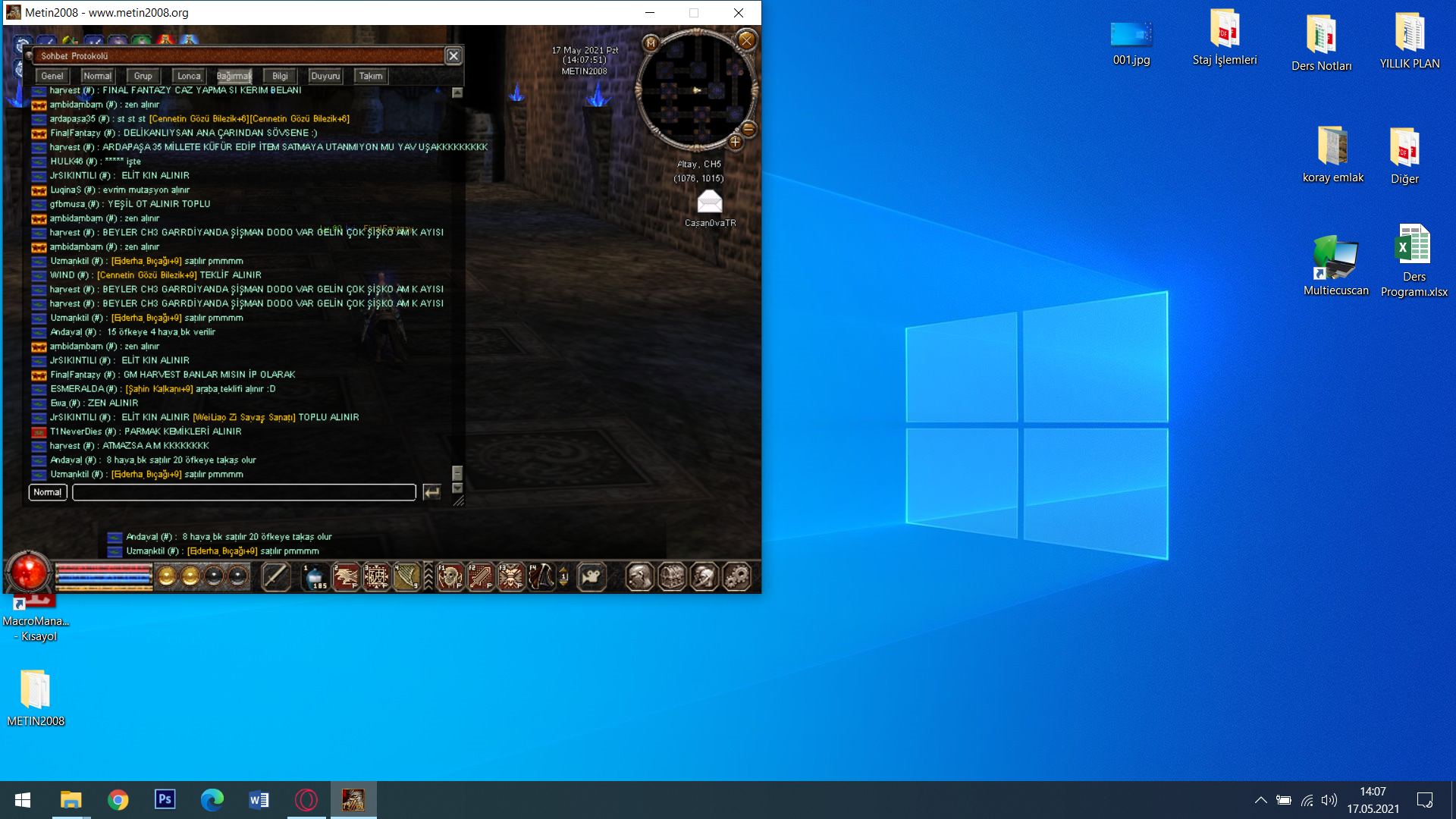This screenshot has width=1456, height=819.
Task: Open Opera browser from the taskbar
Action: (306, 800)
